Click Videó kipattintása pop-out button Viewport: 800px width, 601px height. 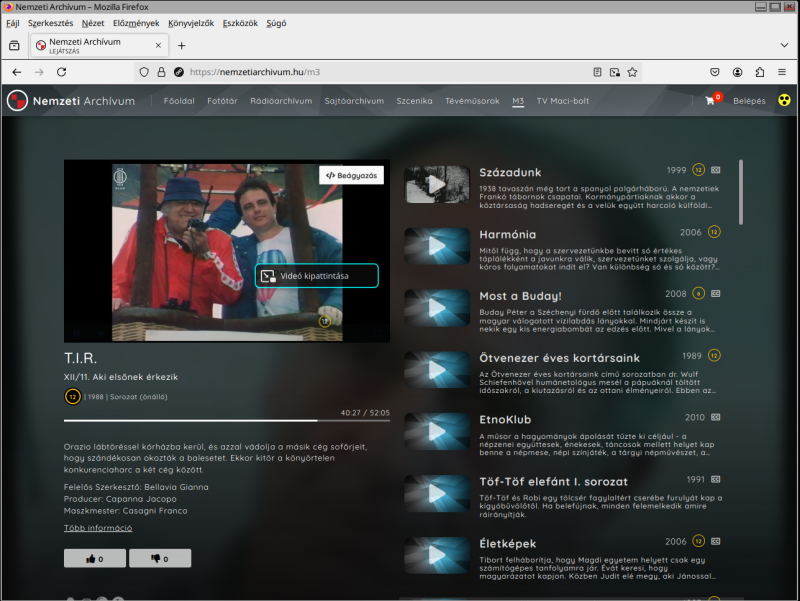317,276
